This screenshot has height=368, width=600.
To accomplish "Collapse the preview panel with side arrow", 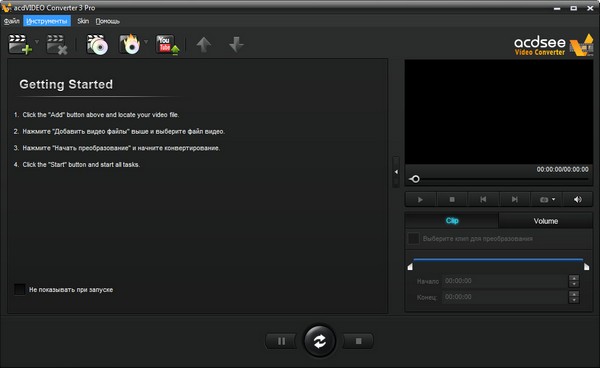I will [x=396, y=172].
